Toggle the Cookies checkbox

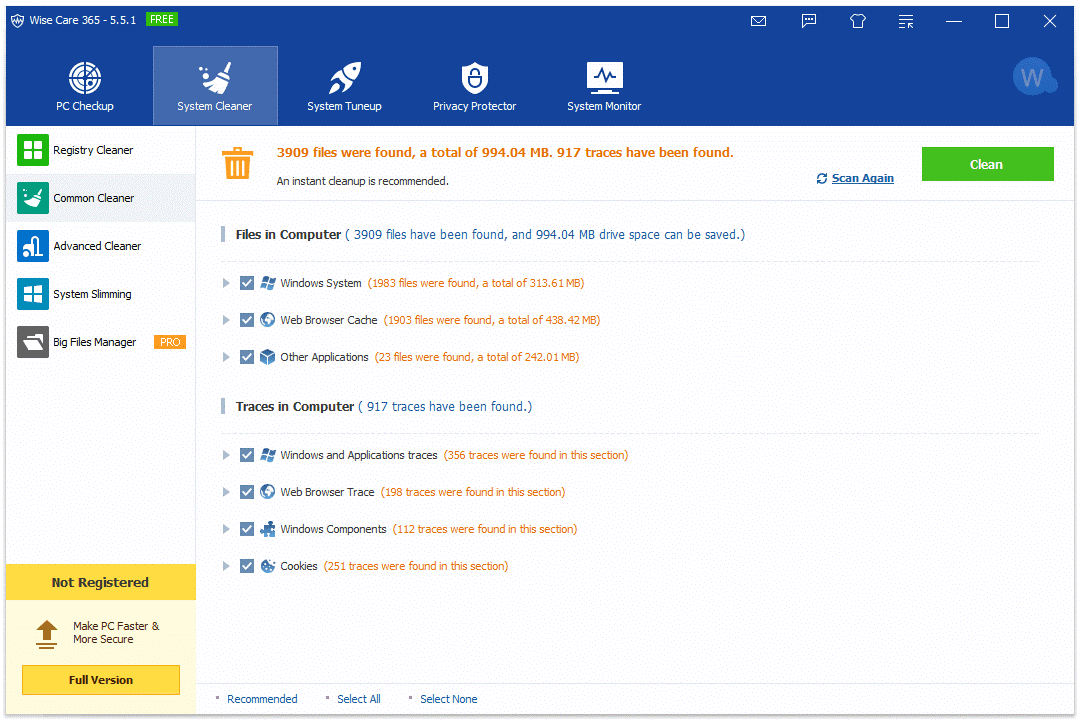pyautogui.click(x=247, y=566)
